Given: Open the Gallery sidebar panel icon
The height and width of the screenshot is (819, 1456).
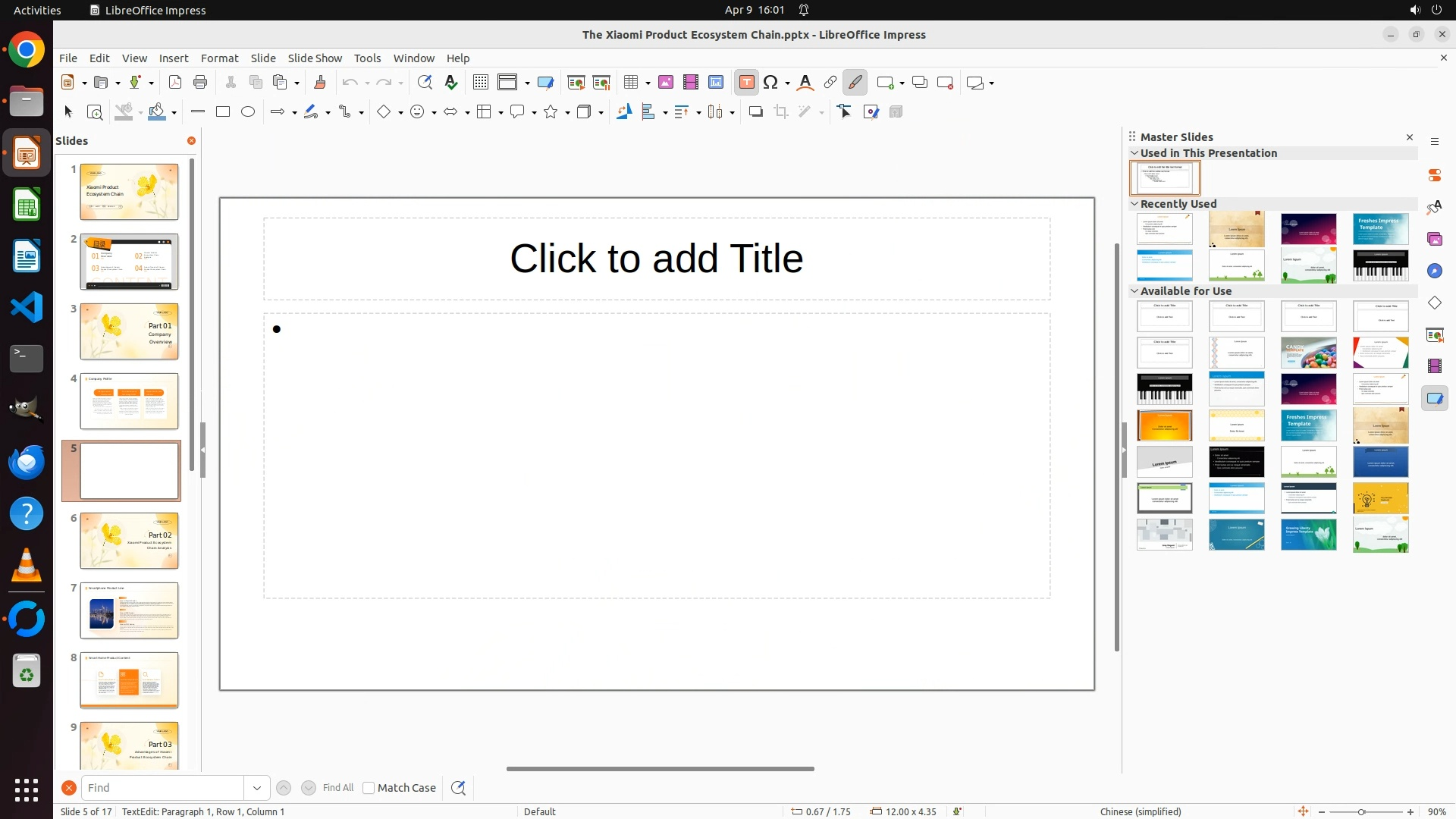Looking at the screenshot, I should tap(1434, 239).
